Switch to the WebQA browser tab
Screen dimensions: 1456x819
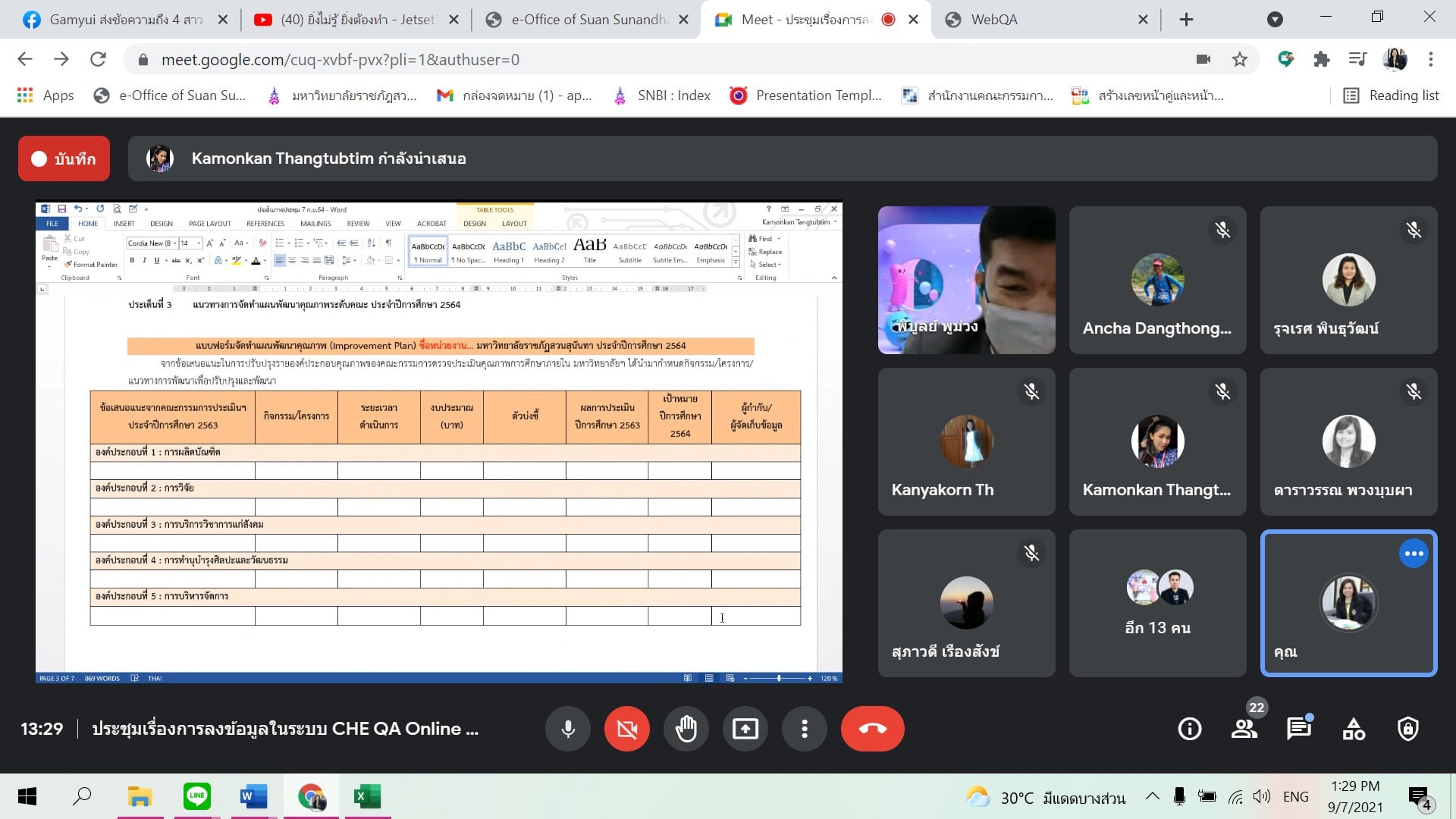[x=1046, y=20]
